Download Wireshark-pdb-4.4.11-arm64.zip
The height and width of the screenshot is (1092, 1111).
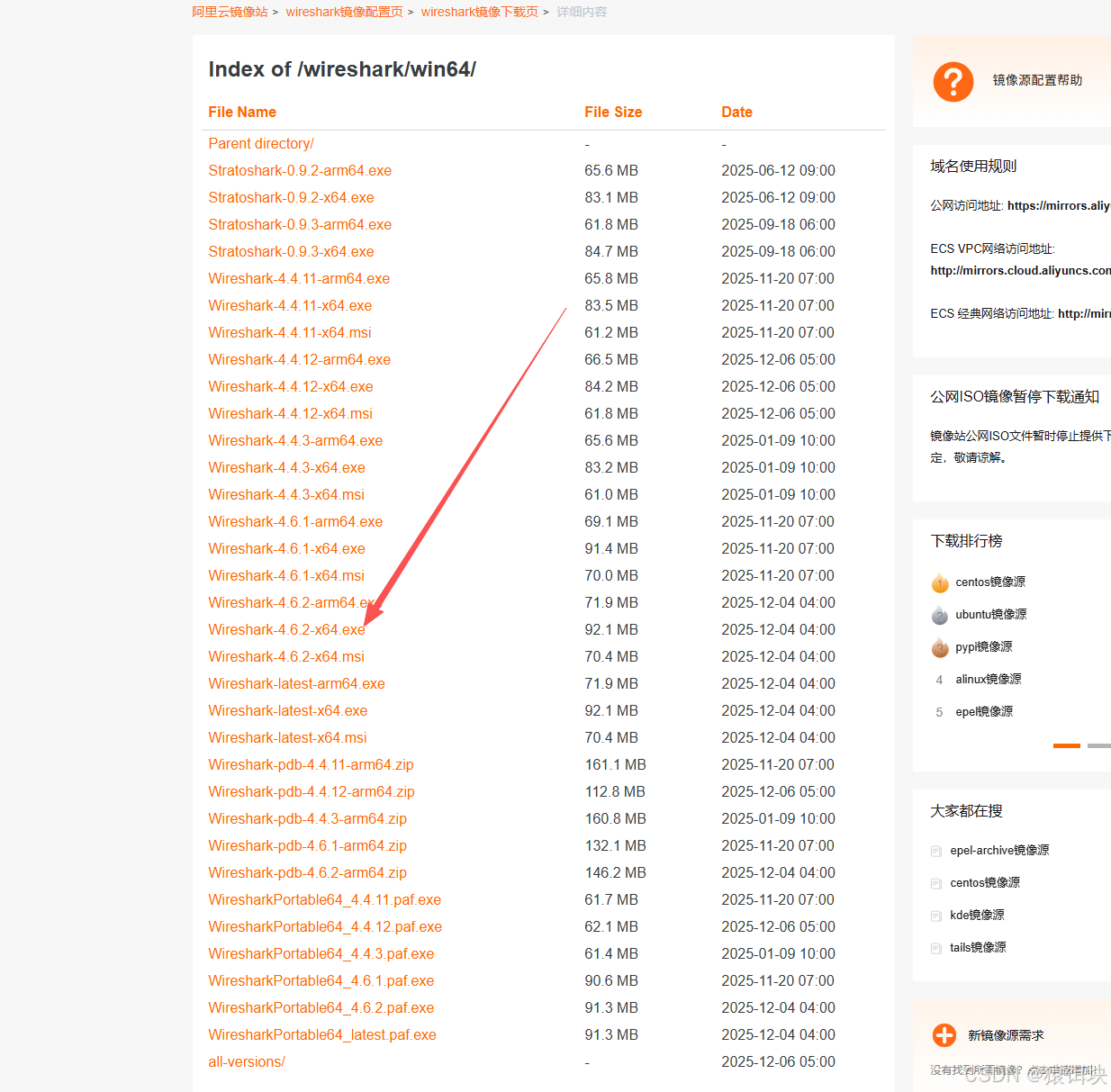click(311, 764)
